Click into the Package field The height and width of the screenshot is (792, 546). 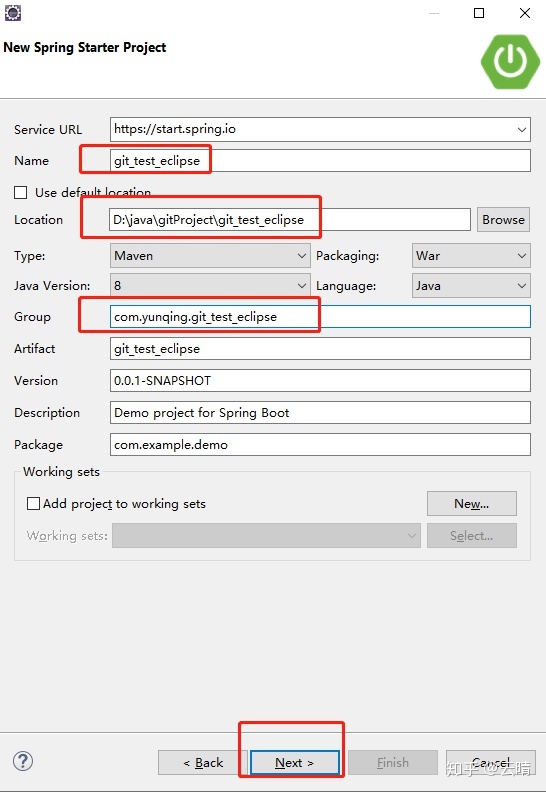tap(320, 444)
